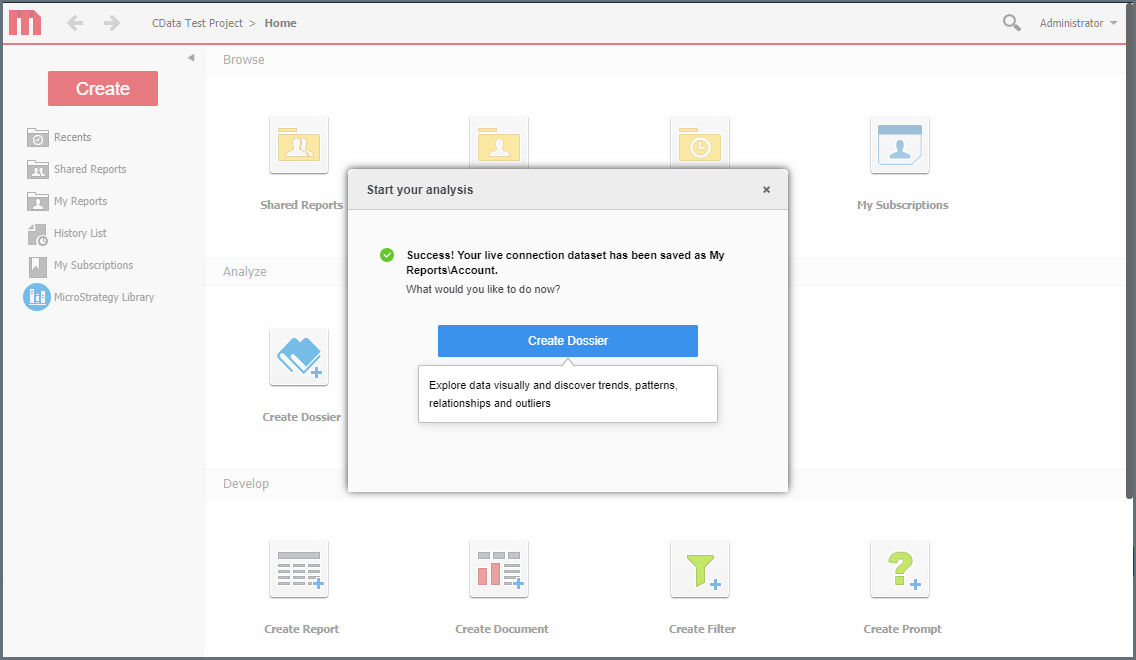Click the red Create button
Viewport: 1136px width, 660px height.
tap(102, 88)
